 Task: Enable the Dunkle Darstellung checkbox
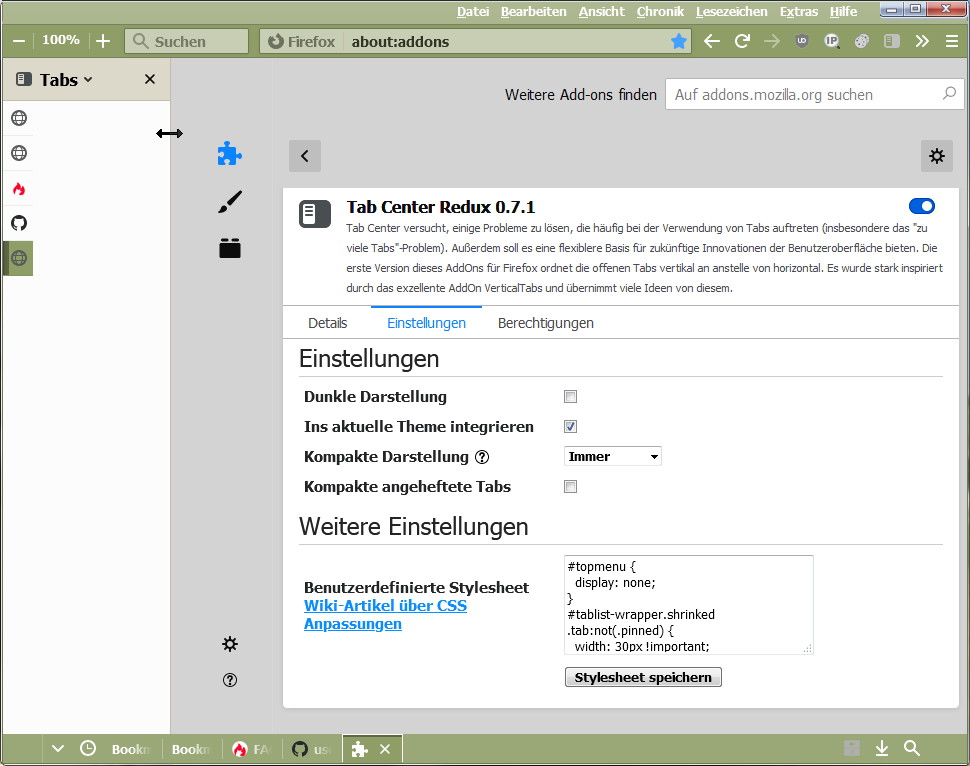point(570,397)
